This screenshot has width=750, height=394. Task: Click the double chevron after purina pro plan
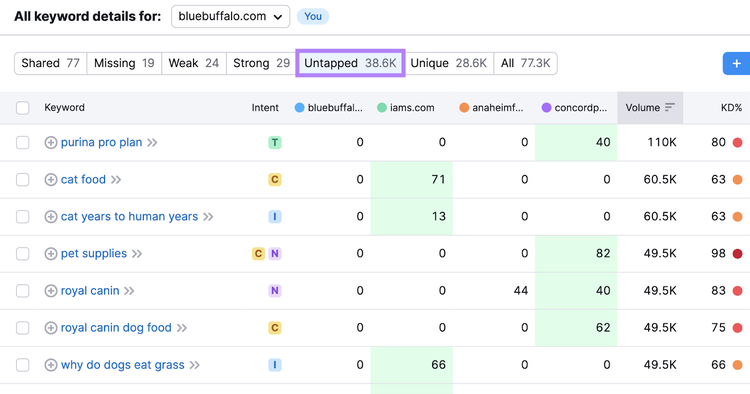152,142
